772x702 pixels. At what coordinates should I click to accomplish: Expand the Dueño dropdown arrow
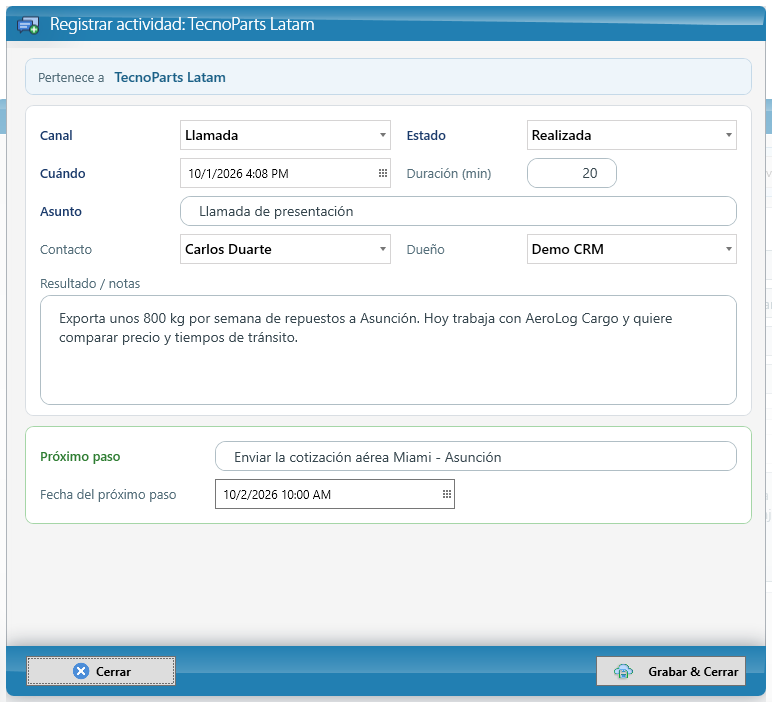[729, 249]
